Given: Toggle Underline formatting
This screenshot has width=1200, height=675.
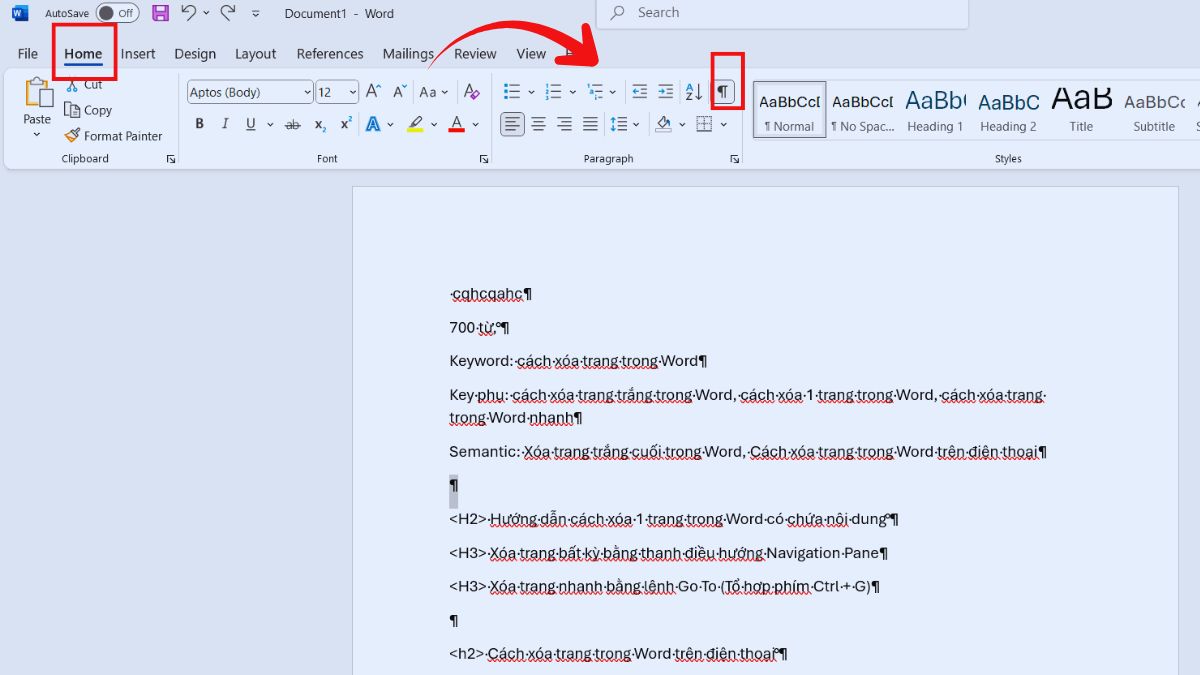Looking at the screenshot, I should click(249, 124).
